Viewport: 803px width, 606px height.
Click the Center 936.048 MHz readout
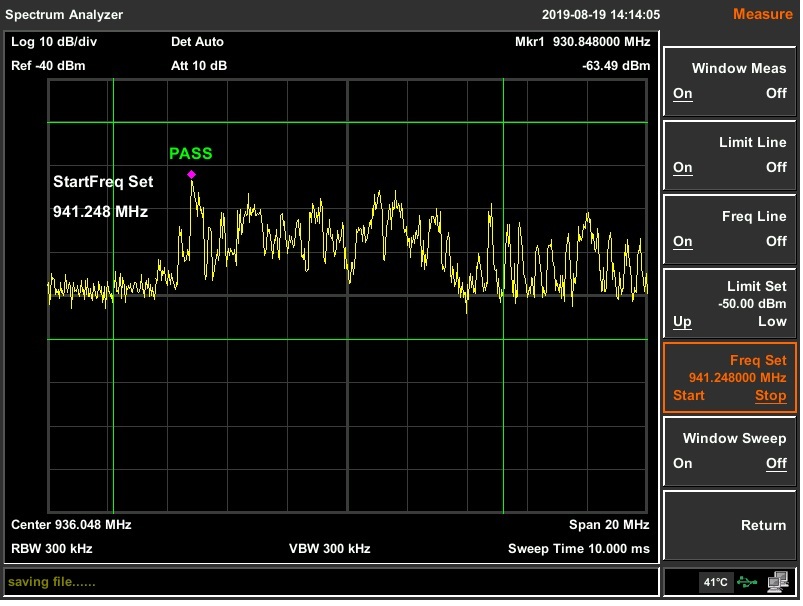[71, 525]
